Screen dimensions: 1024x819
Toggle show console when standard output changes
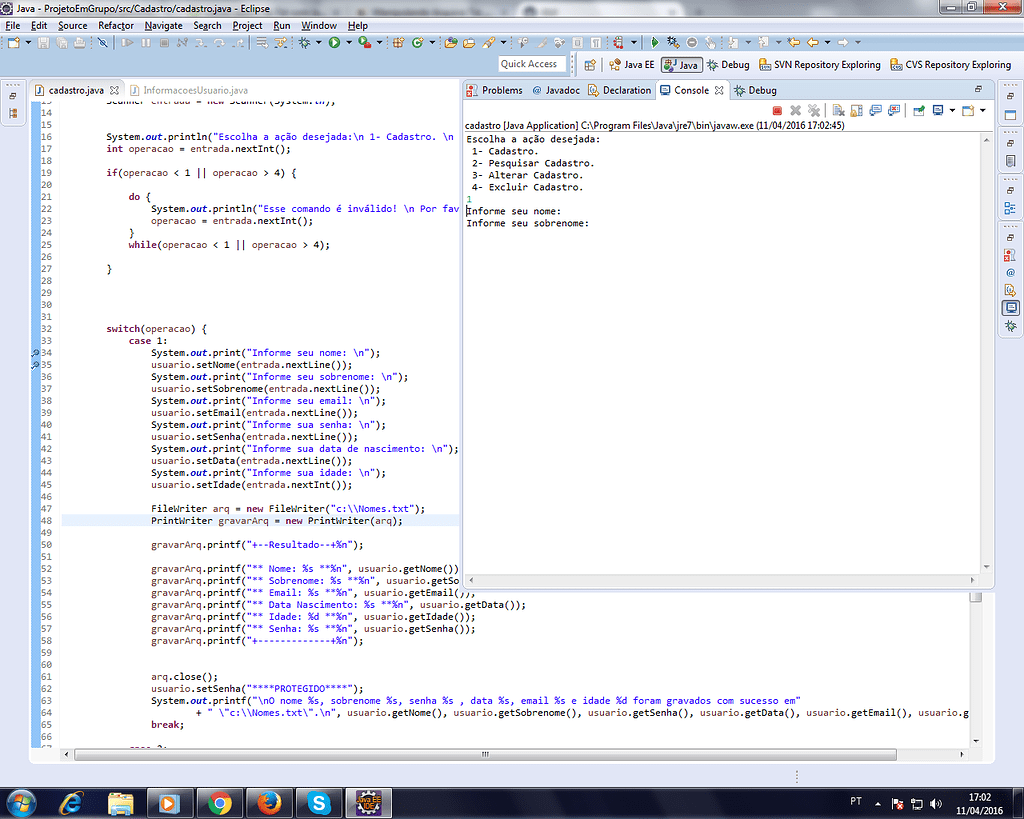[x=877, y=110]
